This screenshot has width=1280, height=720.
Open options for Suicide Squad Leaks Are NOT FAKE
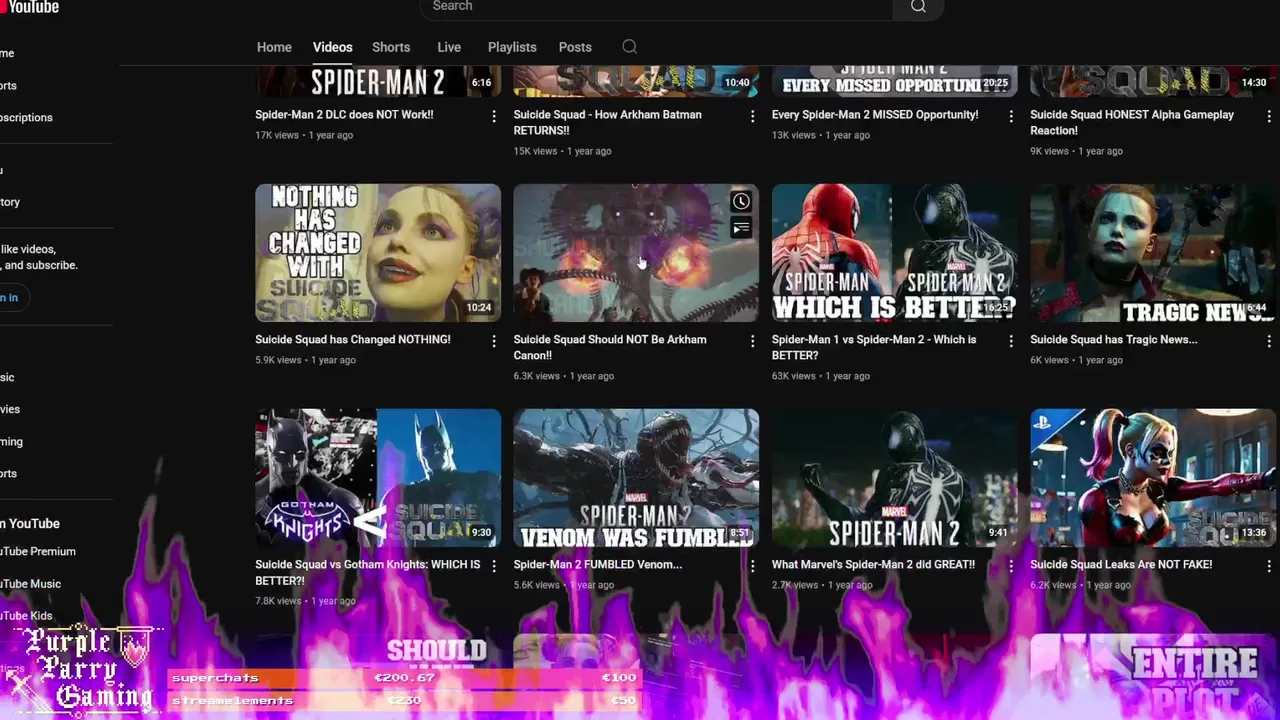(x=1269, y=567)
